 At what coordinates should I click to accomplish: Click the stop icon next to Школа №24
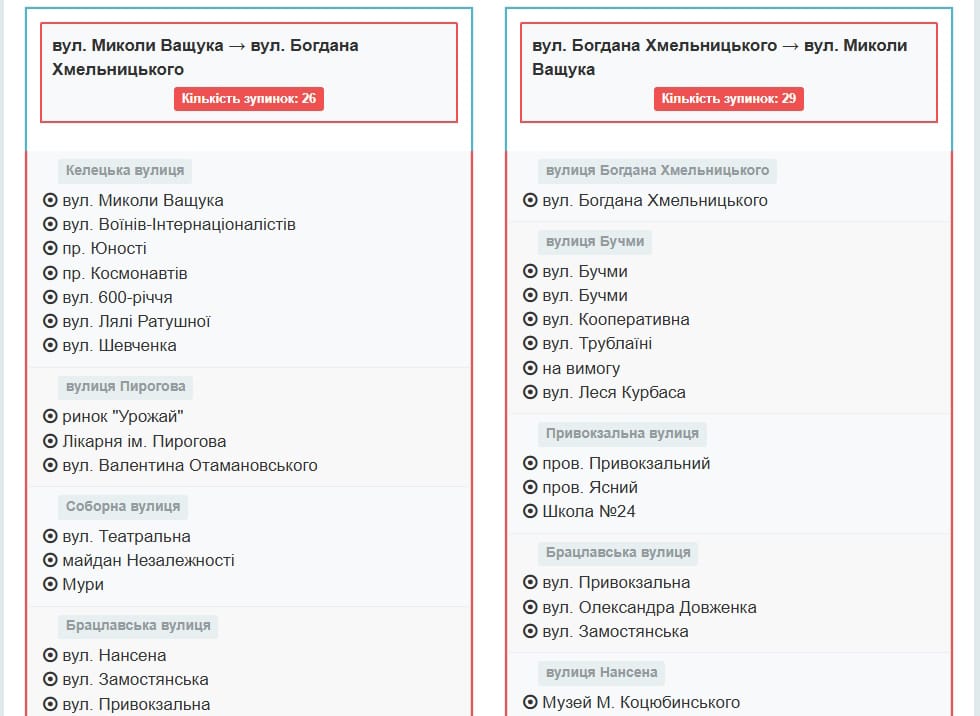[x=530, y=511]
